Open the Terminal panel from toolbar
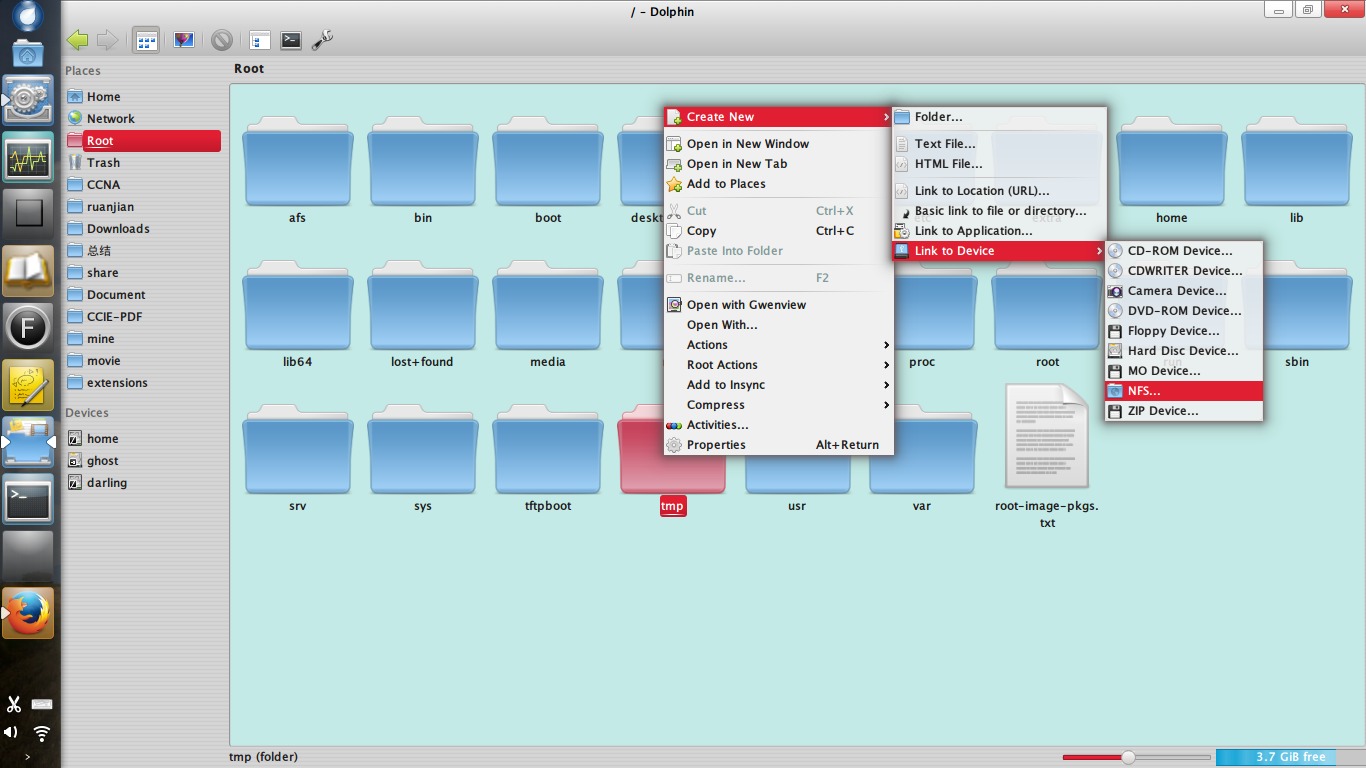Viewport: 1366px width, 768px height. coord(291,40)
